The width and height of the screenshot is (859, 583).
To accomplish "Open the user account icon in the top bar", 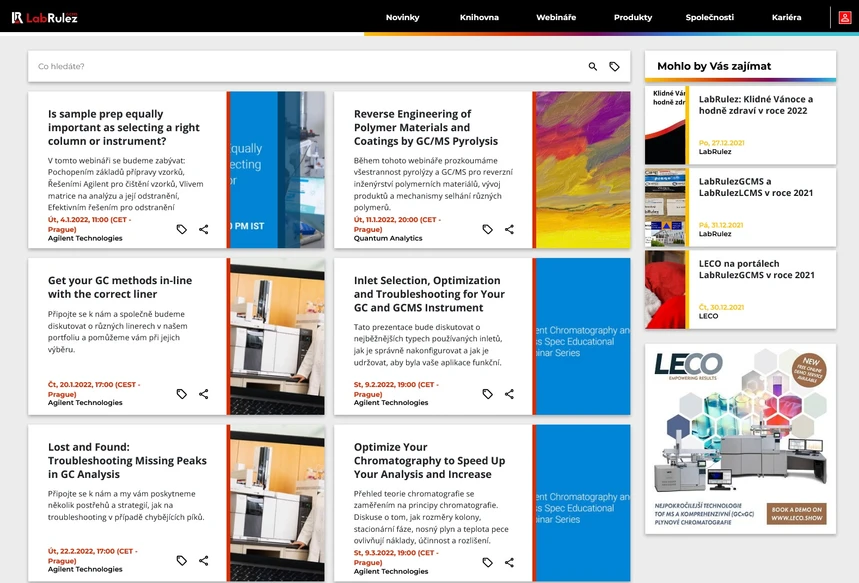I will tap(845, 17).
